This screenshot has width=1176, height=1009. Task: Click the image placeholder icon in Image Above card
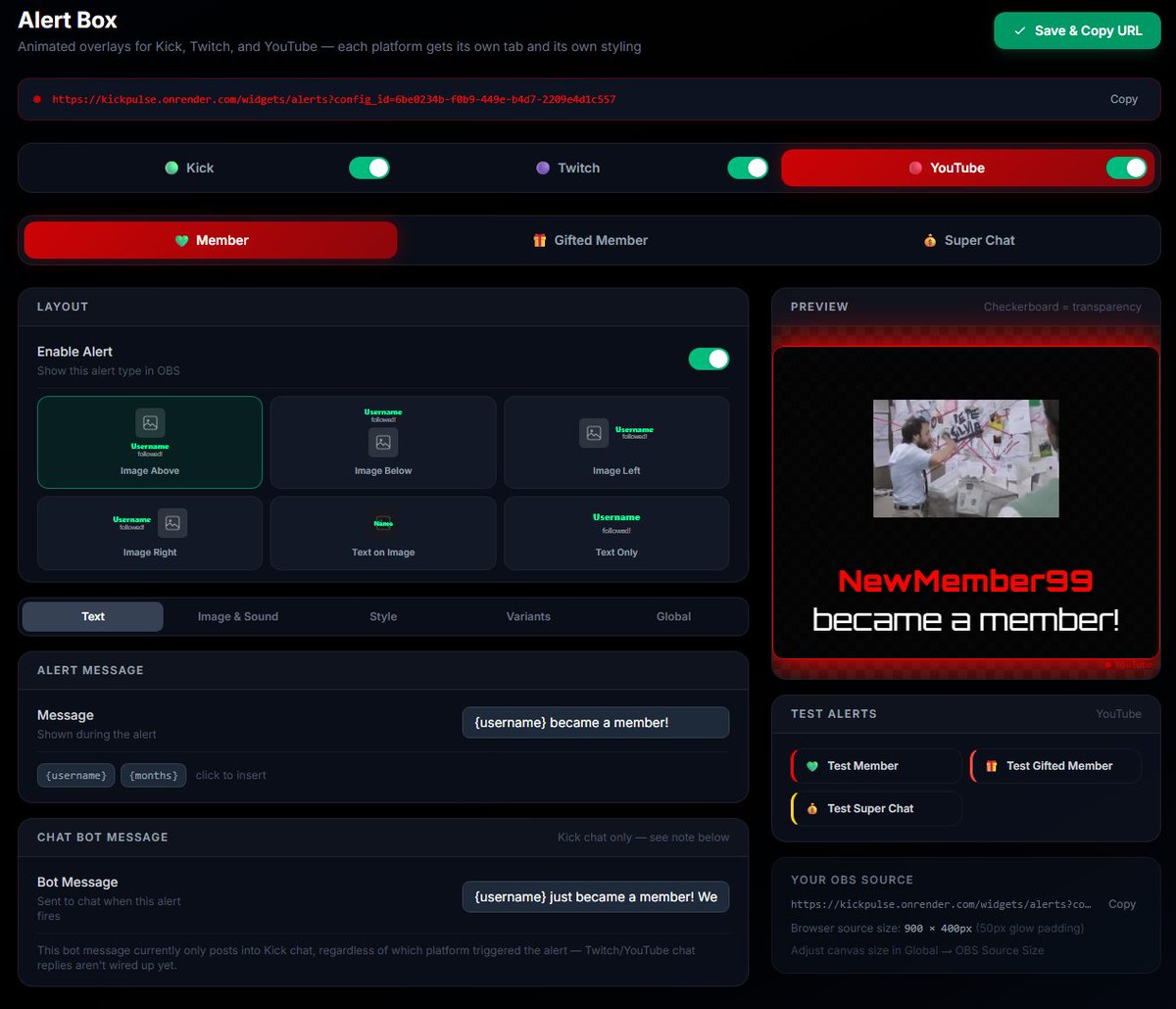click(x=150, y=423)
